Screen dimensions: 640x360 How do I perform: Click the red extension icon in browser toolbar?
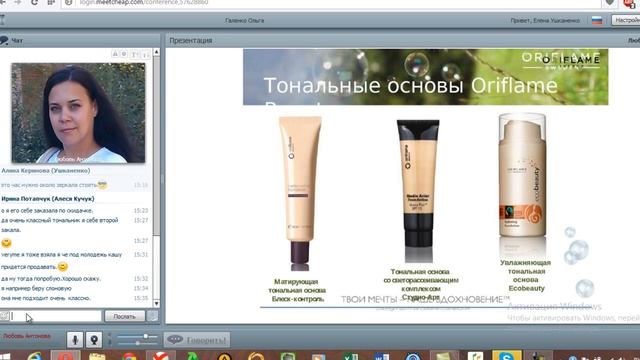click(x=629, y=4)
